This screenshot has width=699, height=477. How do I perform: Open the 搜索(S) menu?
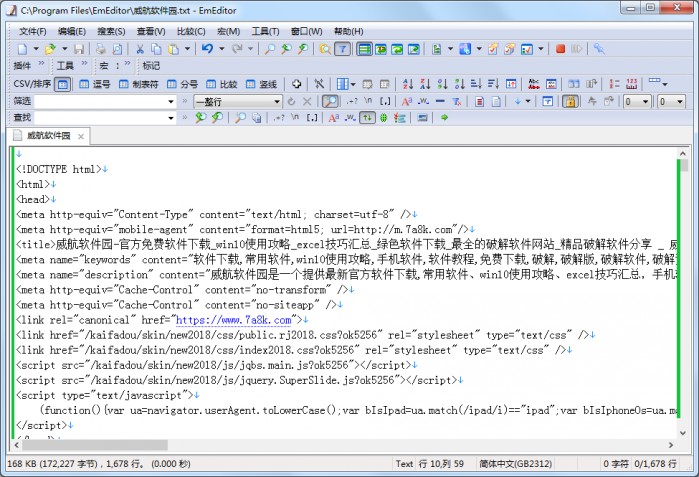tap(111, 31)
